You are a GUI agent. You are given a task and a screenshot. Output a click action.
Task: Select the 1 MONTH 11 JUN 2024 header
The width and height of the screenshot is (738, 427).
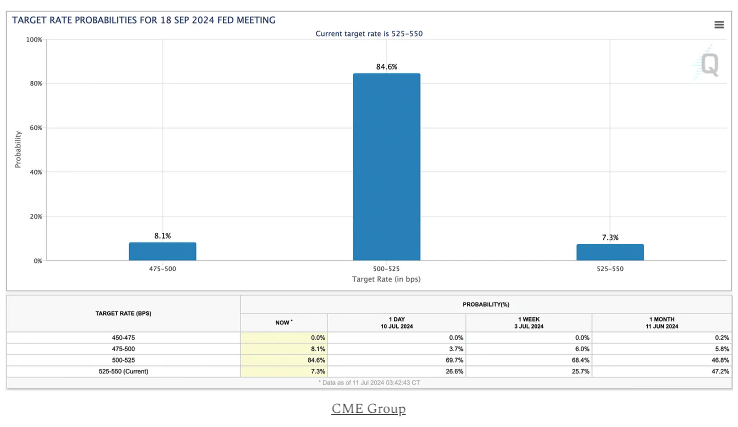pos(662,322)
